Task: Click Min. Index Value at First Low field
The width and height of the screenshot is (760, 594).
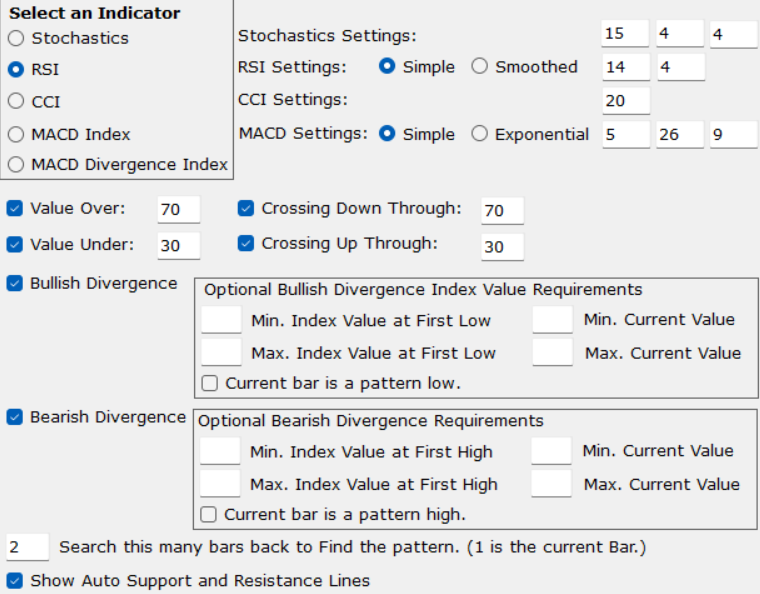Action: (221, 320)
